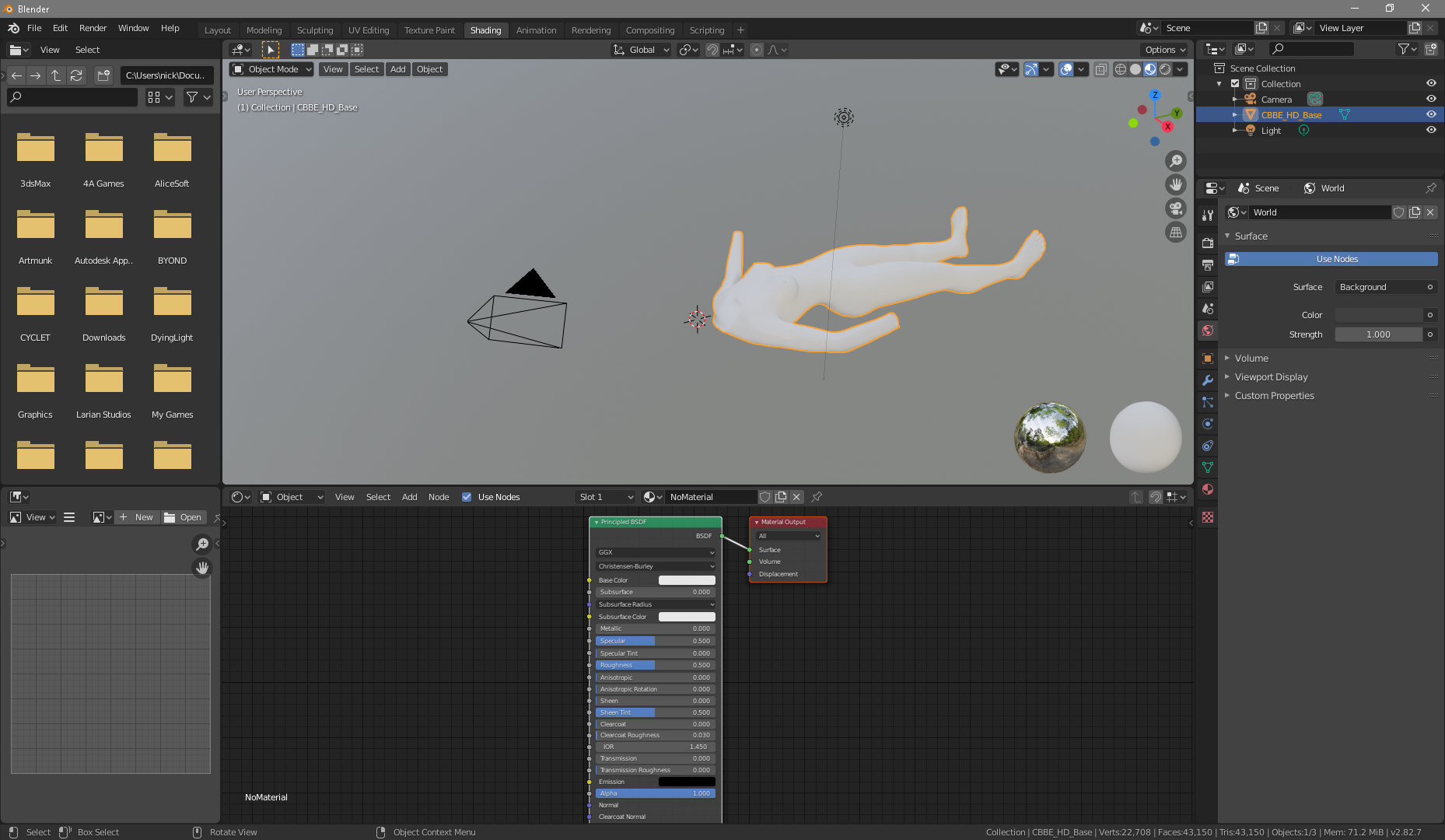The image size is (1445, 840).
Task: Open the Particle properties tab
Action: point(1207,402)
